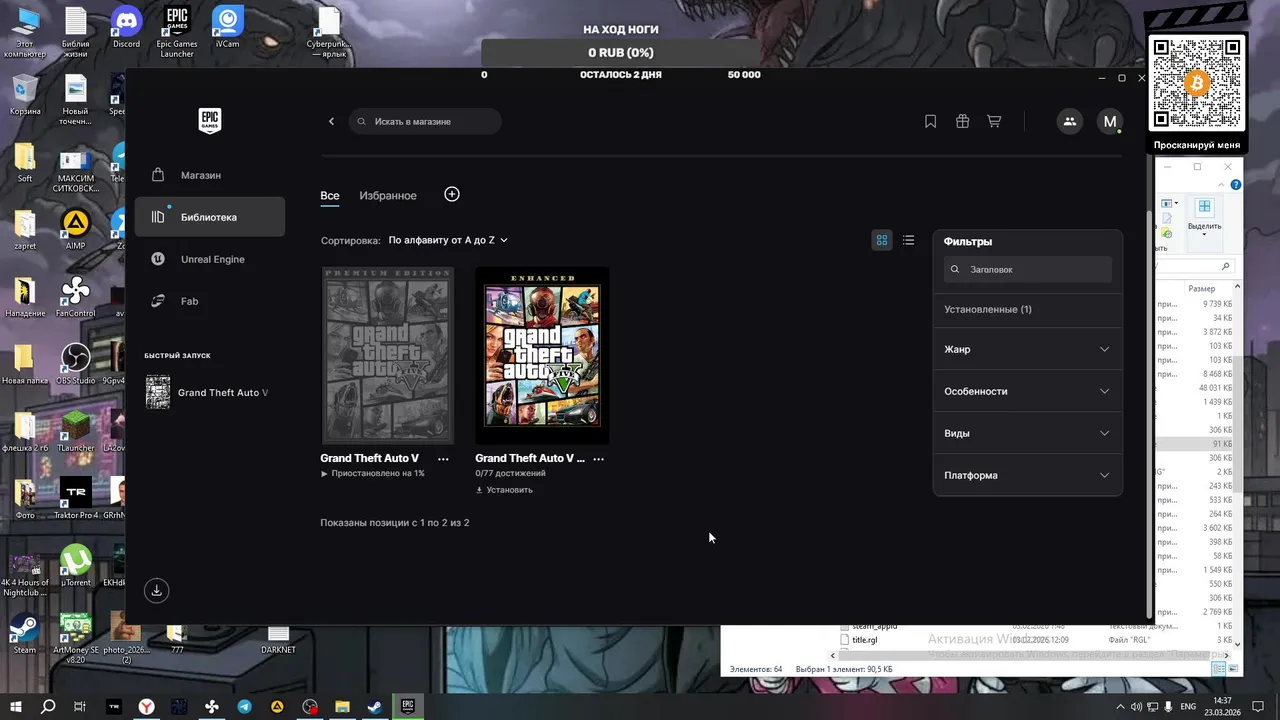
Task: Select the title.rgl file in Explorer
Action: pos(864,640)
